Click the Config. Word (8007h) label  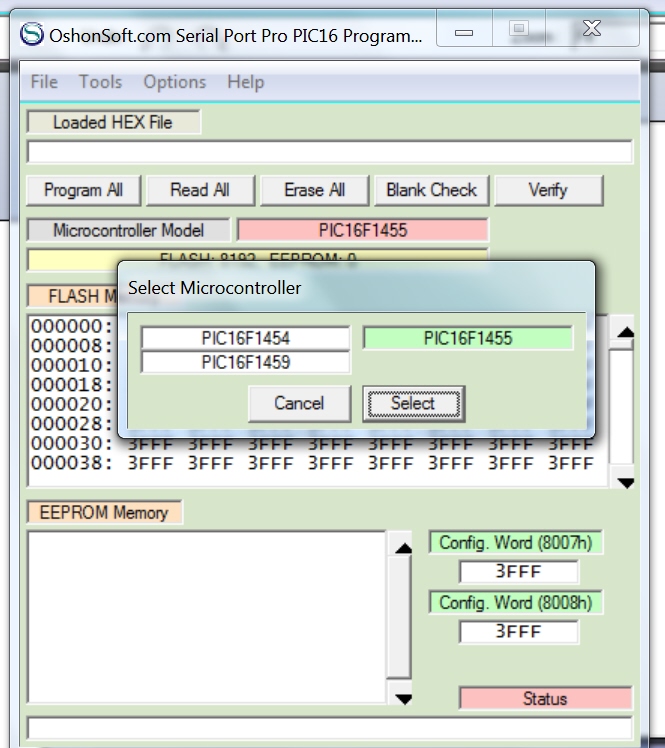[516, 542]
